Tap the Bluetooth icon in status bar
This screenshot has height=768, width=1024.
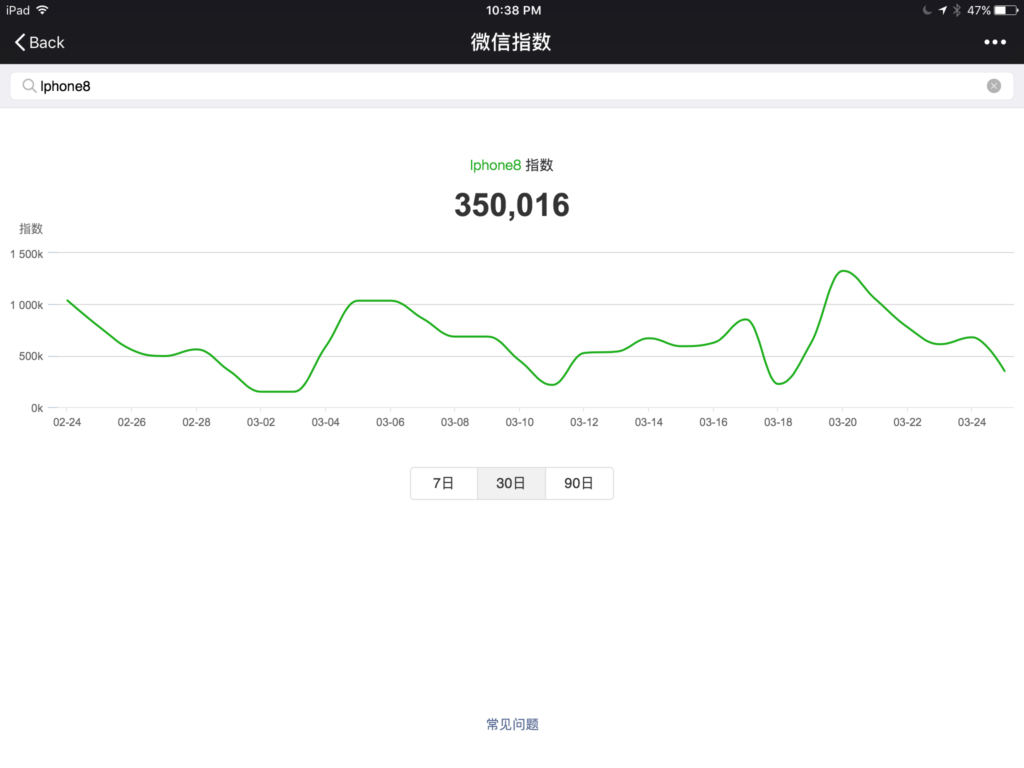[x=957, y=10]
